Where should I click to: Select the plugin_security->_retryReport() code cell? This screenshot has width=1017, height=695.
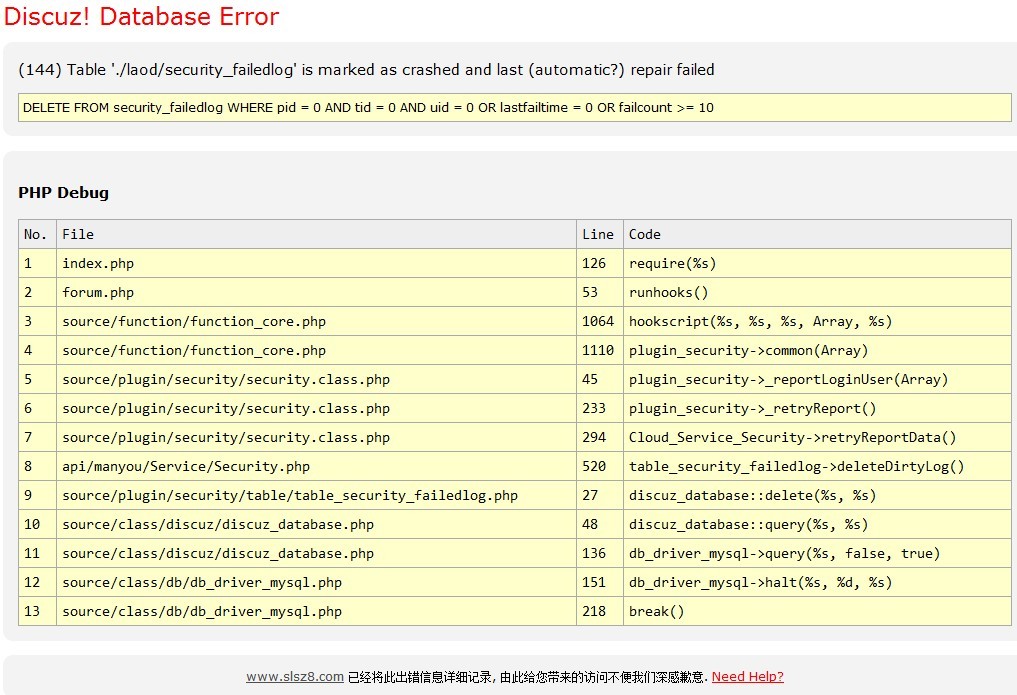coord(817,408)
